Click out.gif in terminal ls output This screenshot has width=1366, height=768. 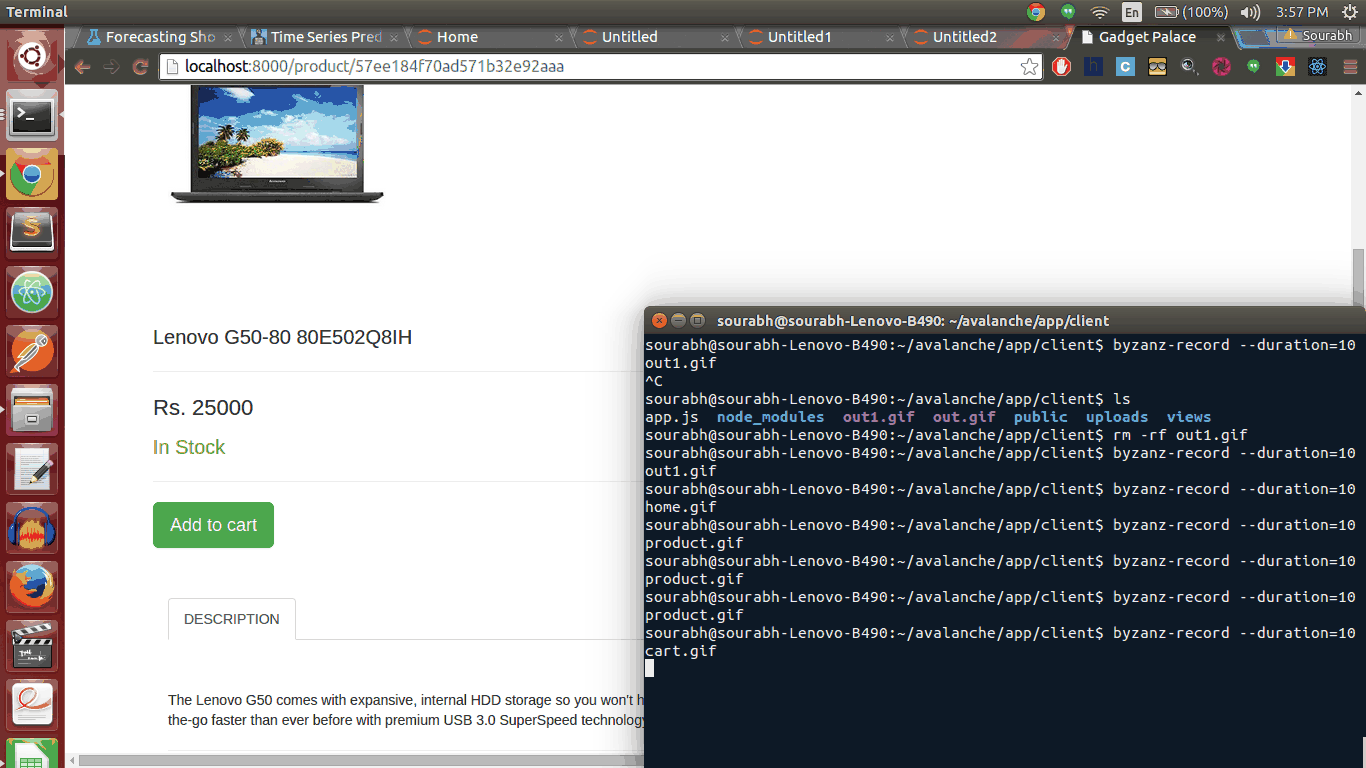click(964, 417)
